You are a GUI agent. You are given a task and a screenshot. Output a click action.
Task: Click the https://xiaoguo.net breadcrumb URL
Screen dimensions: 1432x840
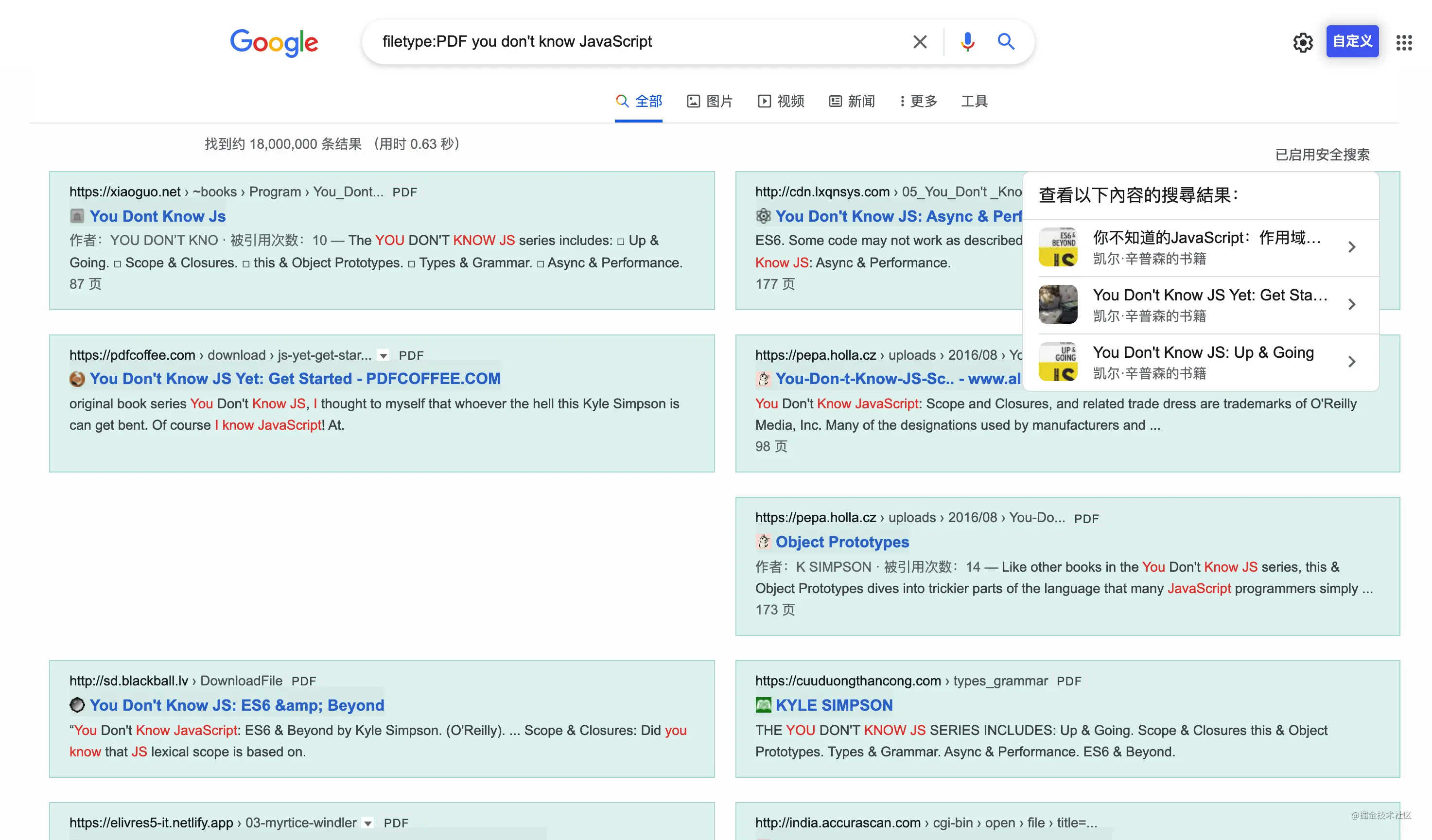click(x=124, y=192)
